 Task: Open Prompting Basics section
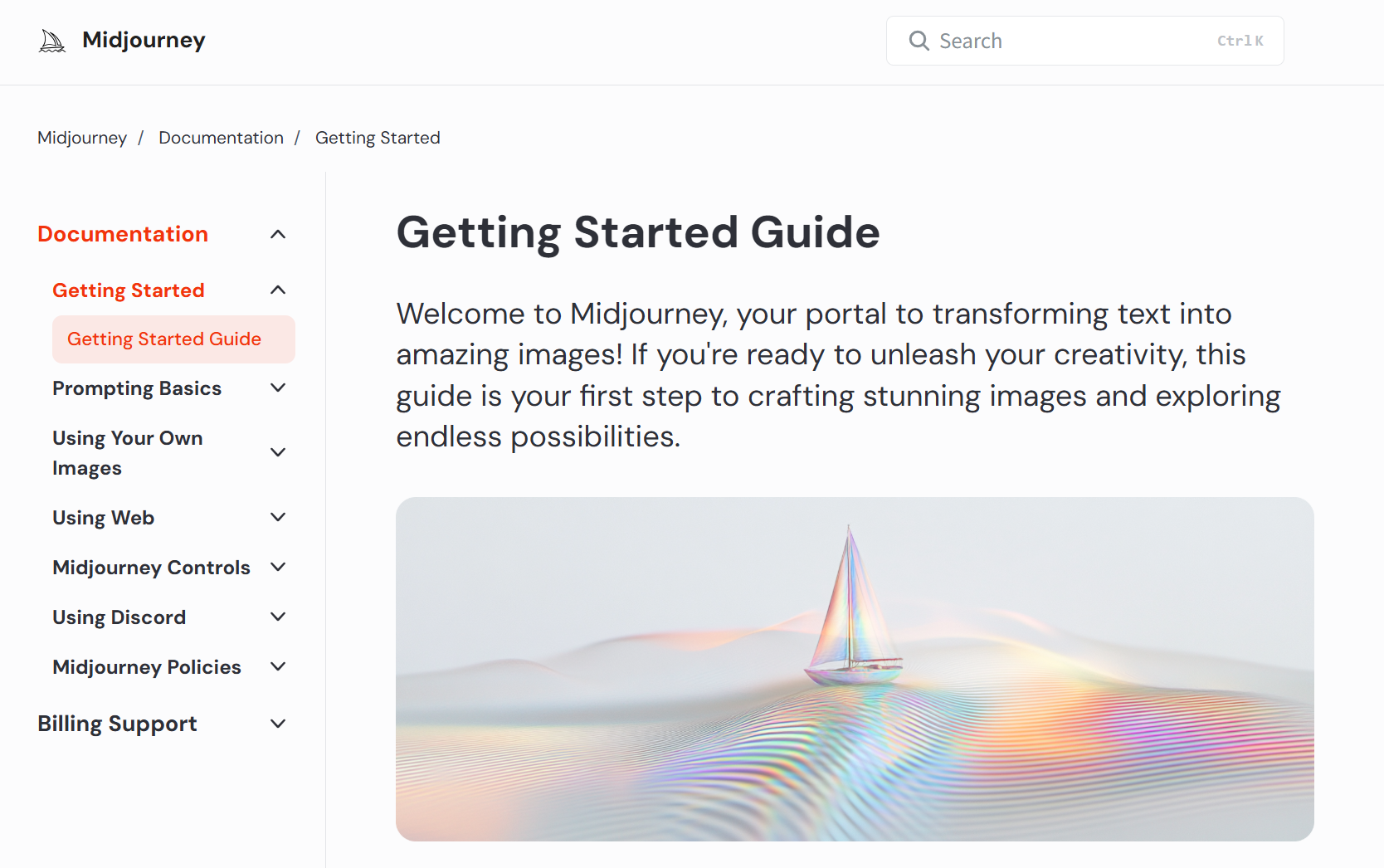(x=137, y=388)
